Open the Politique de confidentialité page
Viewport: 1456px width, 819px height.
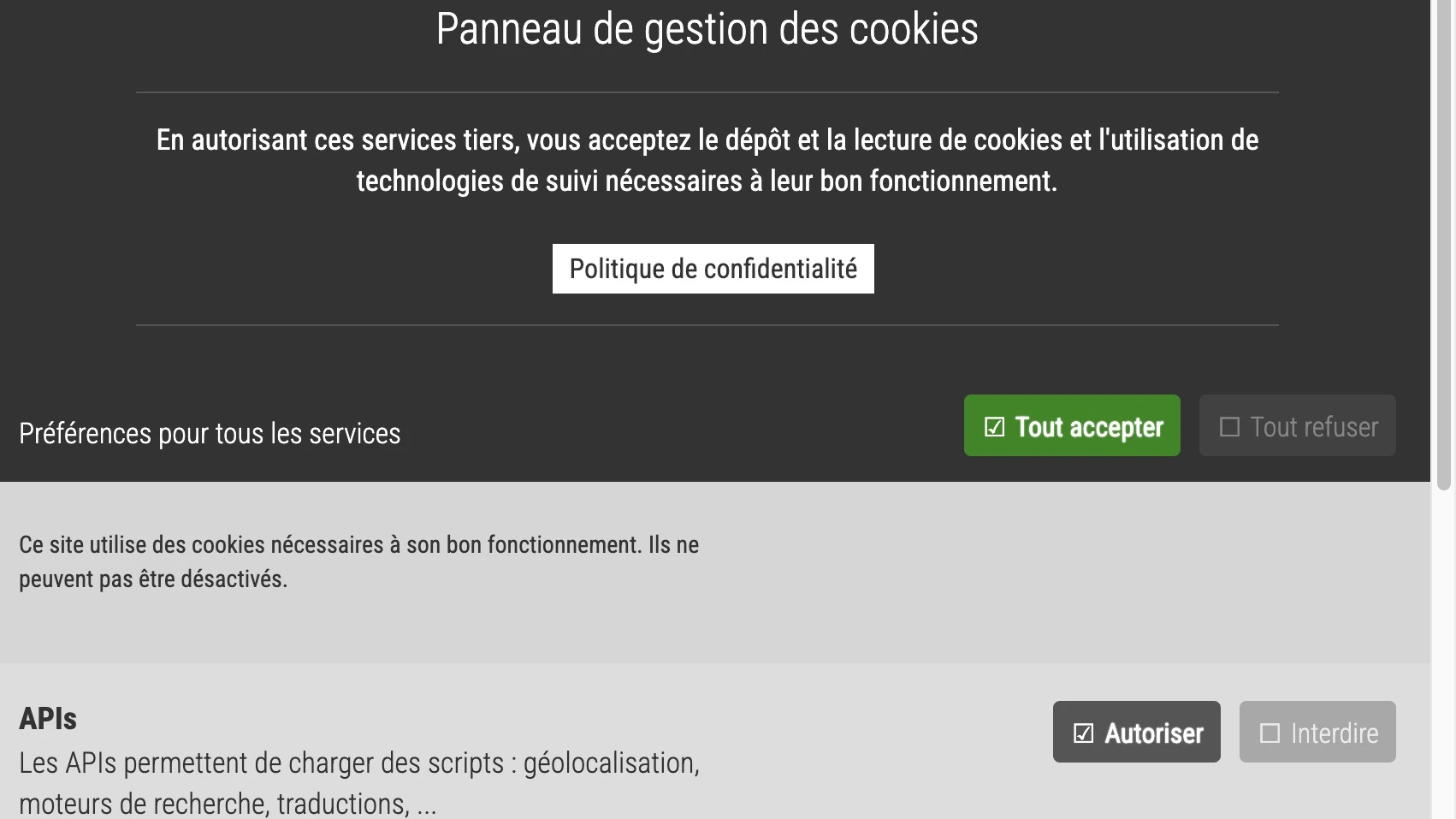point(713,268)
